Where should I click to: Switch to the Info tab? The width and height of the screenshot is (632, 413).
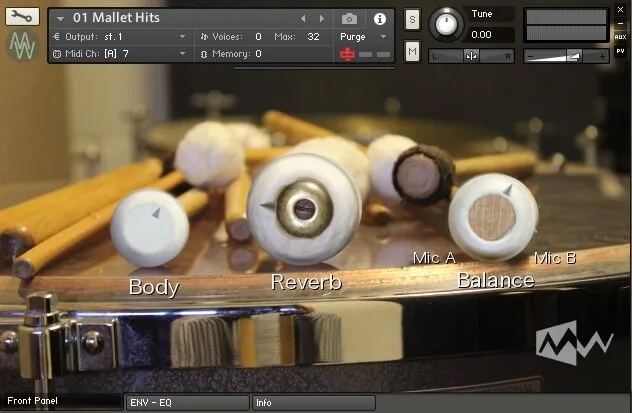click(x=314, y=403)
